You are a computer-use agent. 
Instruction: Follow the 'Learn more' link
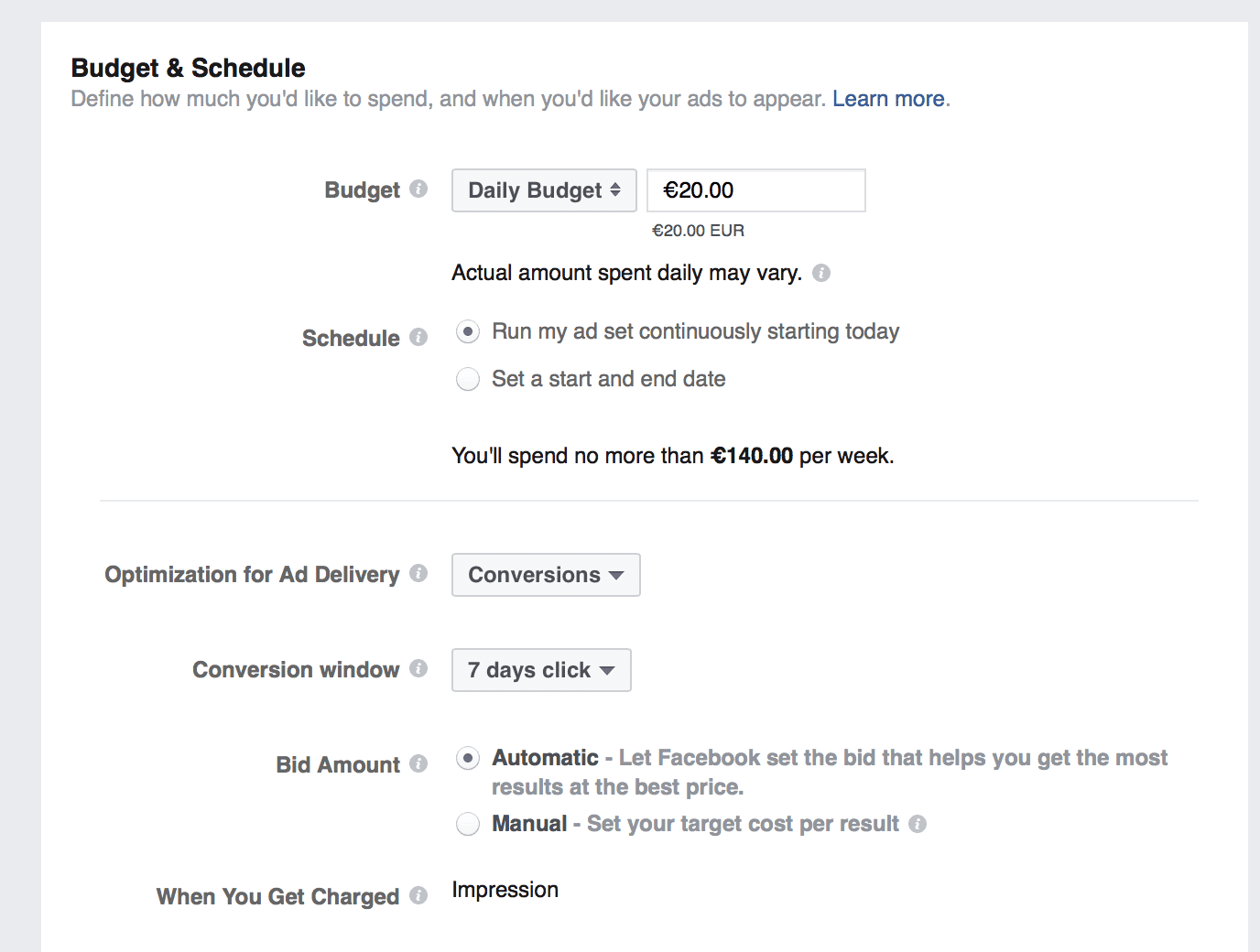pyautogui.click(x=888, y=99)
